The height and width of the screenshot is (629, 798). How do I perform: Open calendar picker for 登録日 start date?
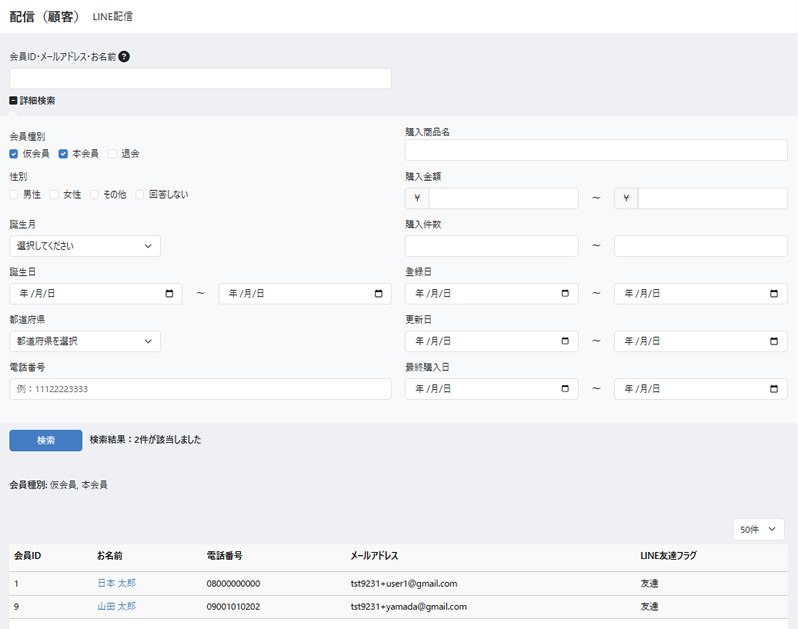[x=565, y=294]
